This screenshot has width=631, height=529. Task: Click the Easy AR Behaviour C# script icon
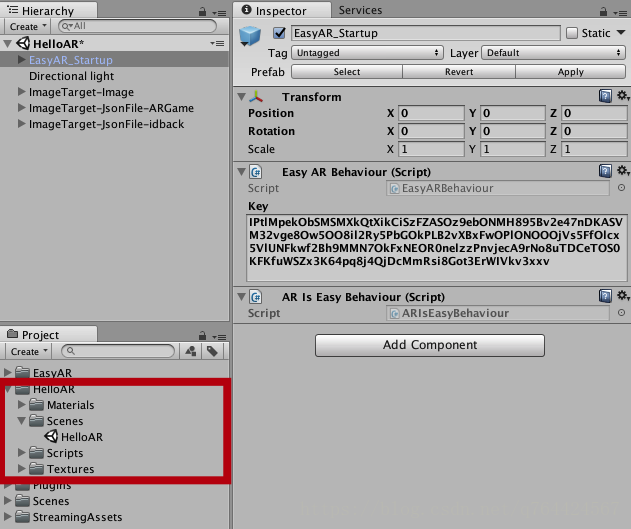coord(256,172)
